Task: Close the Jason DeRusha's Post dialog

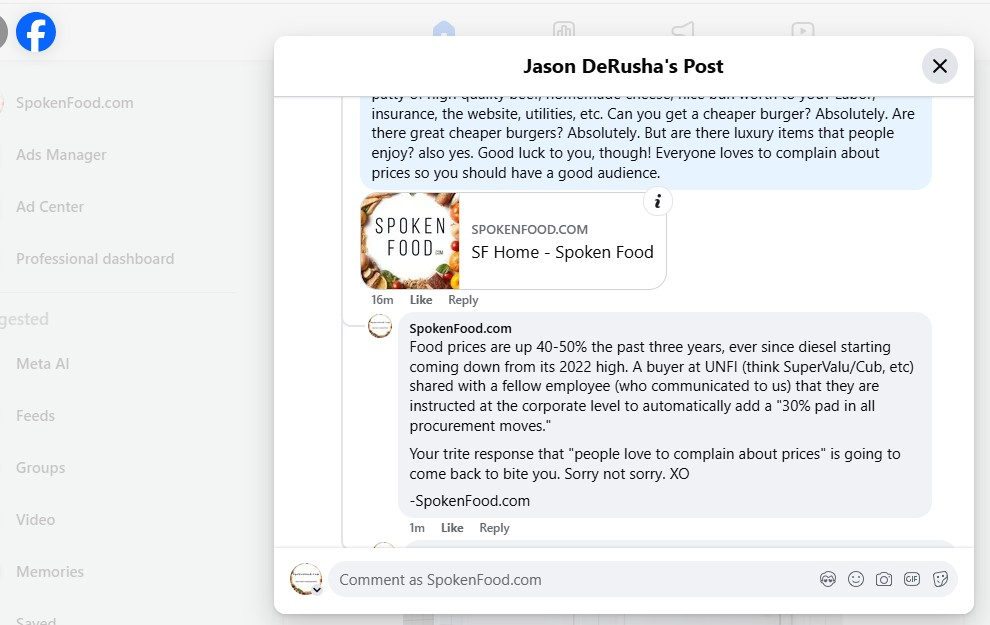Action: (939, 66)
